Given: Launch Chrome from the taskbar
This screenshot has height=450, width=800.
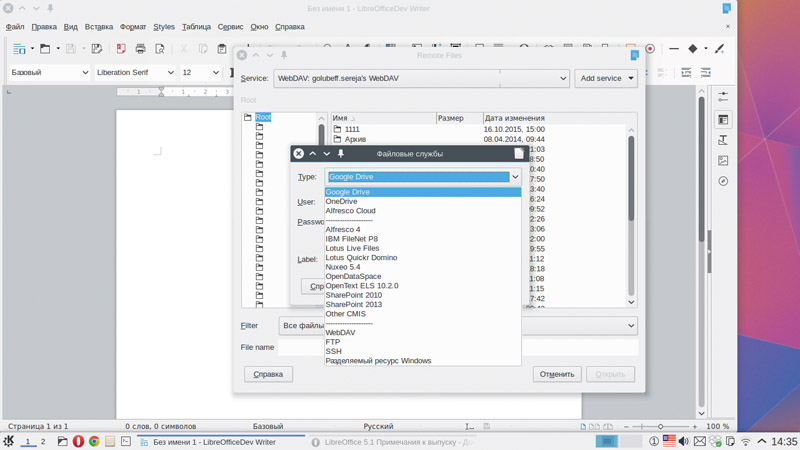Looking at the screenshot, I should click(x=94, y=441).
